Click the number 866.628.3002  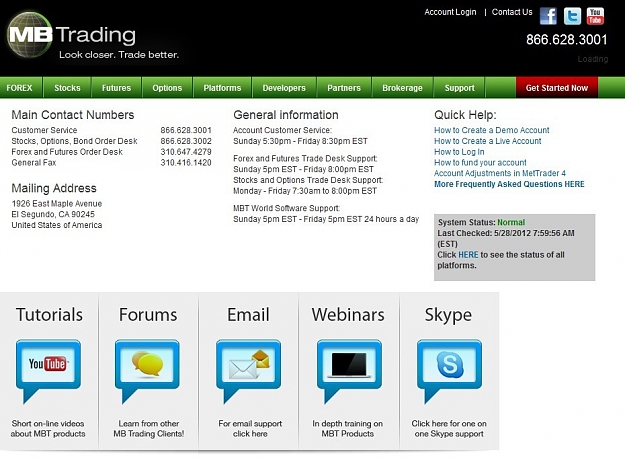click(186, 141)
